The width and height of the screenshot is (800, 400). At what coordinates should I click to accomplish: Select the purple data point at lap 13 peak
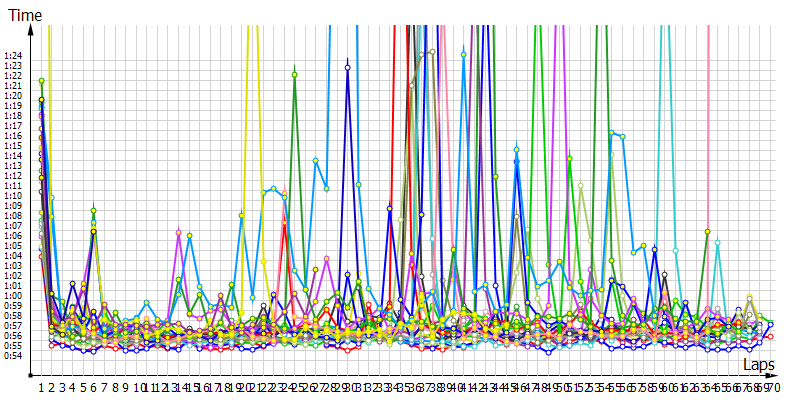[178, 232]
